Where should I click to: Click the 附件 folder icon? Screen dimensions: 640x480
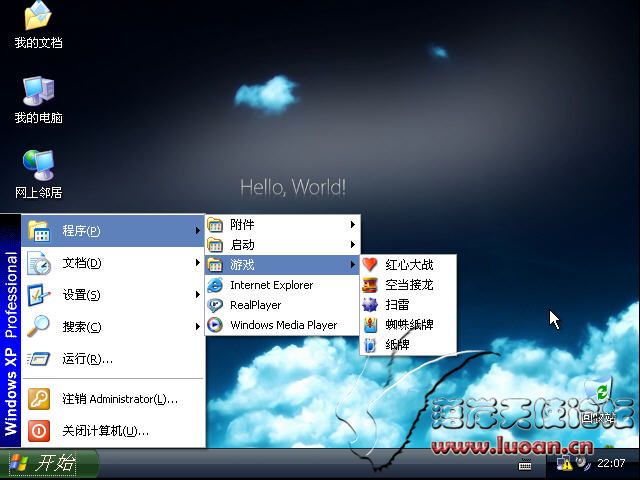215,224
